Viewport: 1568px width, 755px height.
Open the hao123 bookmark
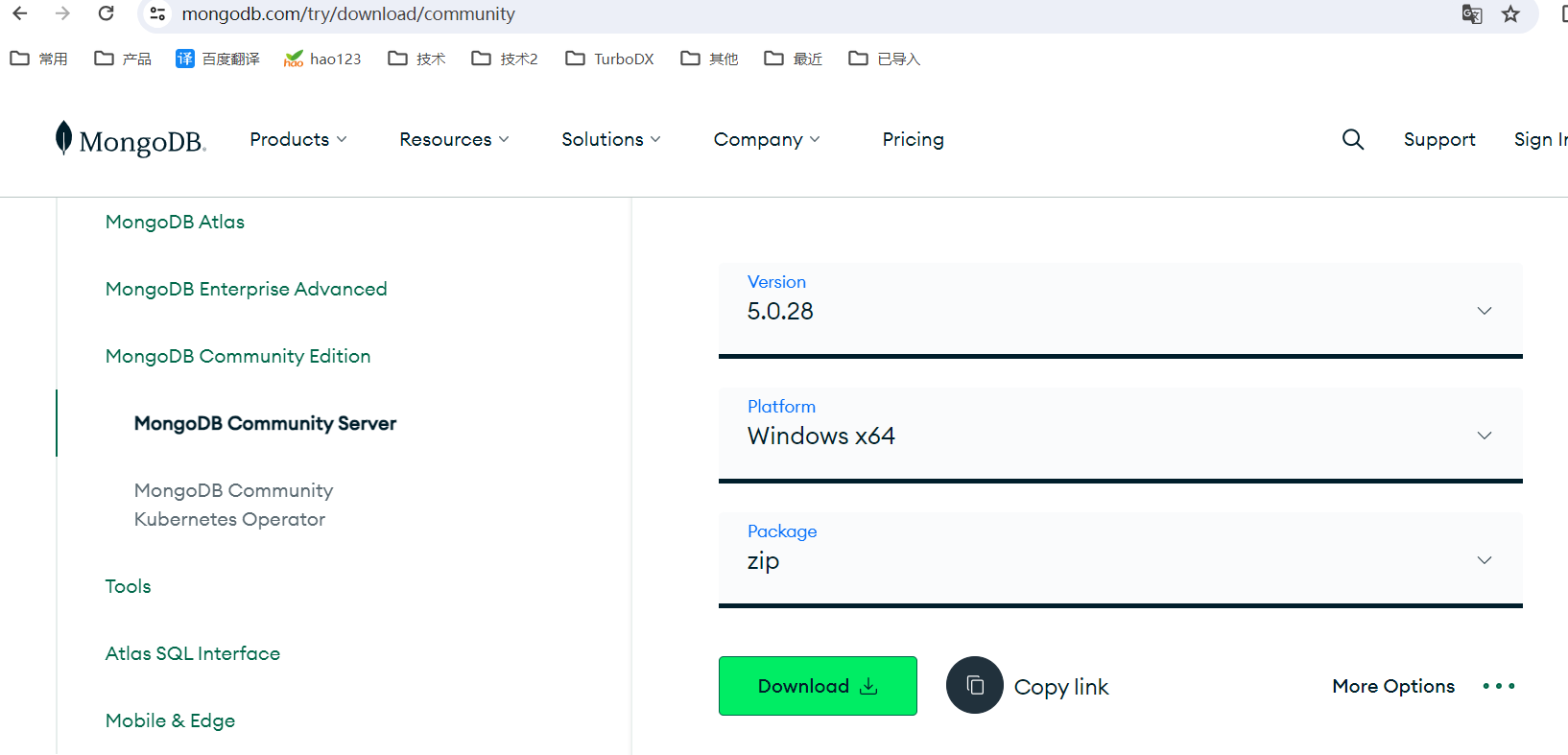(x=322, y=59)
